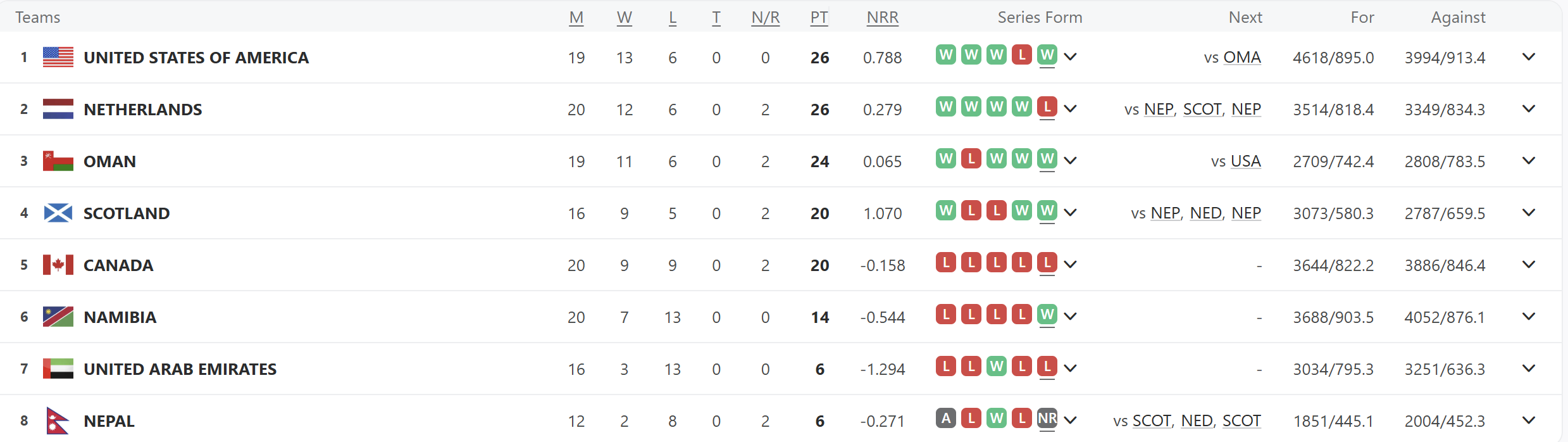Click the red 'L' form badge in USA row
This screenshot has height=442, width=1568.
[1022, 54]
